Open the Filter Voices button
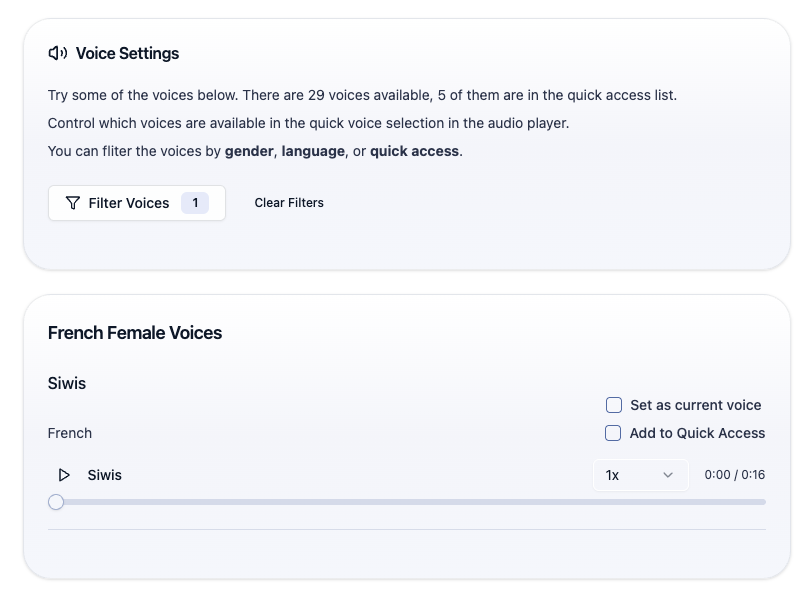The width and height of the screenshot is (808, 613). pyautogui.click(x=136, y=203)
